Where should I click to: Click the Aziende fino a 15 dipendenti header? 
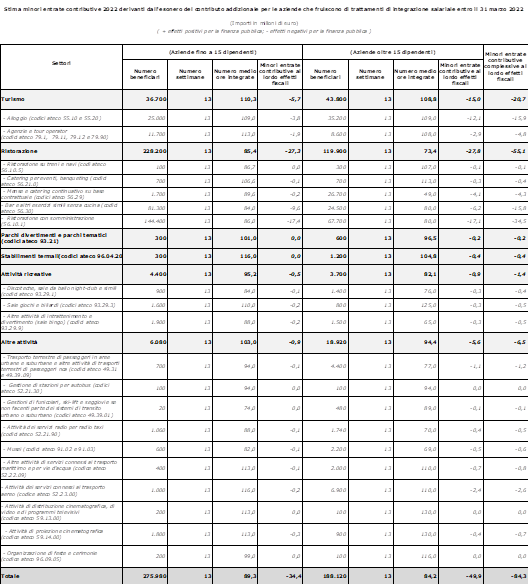(x=213, y=52)
